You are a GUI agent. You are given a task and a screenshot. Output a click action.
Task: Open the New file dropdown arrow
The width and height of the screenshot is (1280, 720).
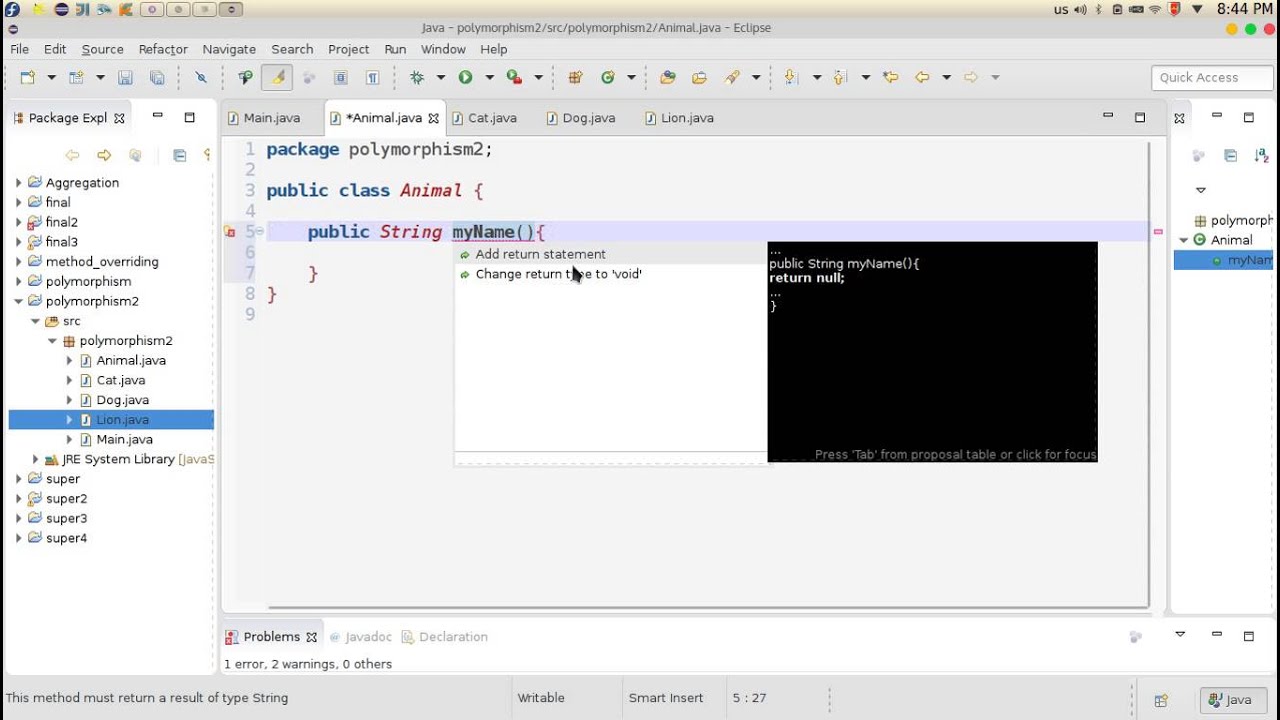(x=51, y=77)
